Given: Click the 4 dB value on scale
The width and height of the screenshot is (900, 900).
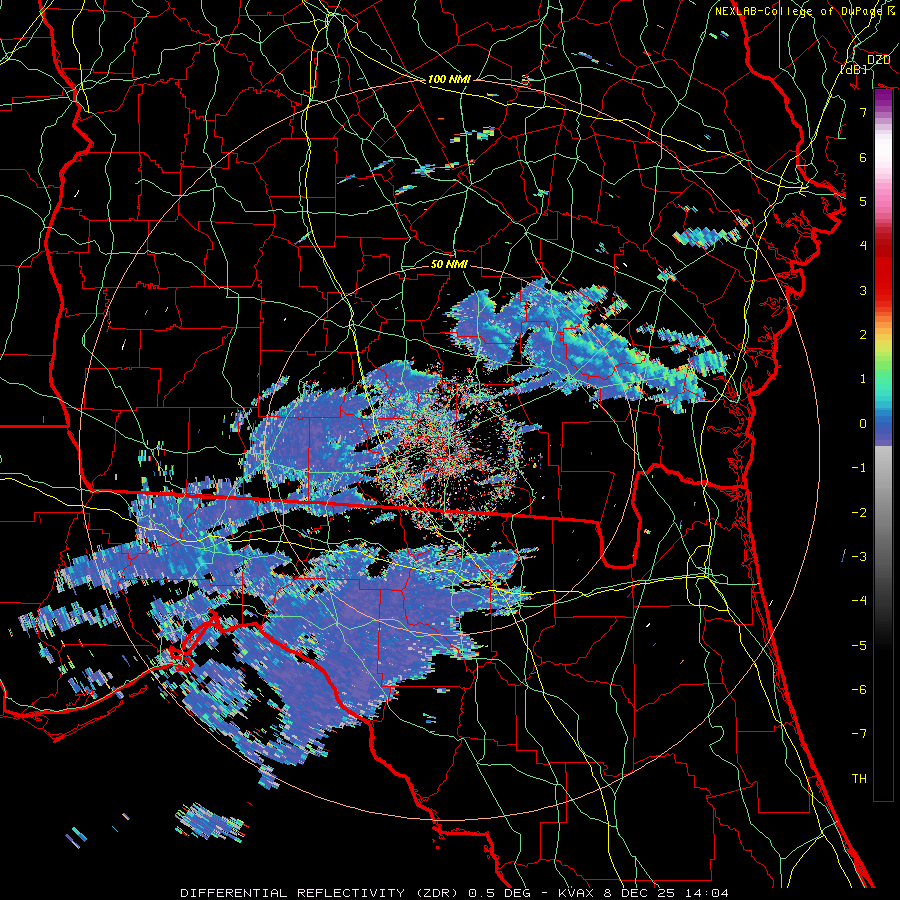Looking at the screenshot, I should 863,246.
